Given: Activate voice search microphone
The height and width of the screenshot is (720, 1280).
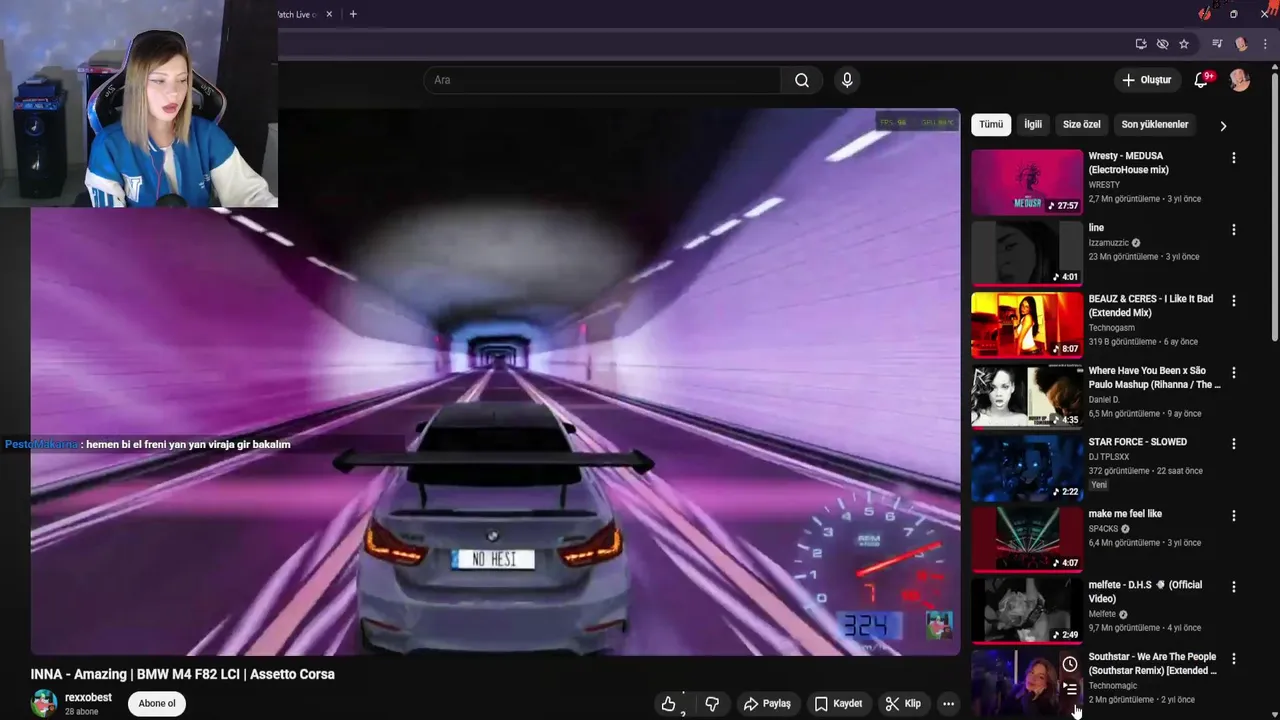Looking at the screenshot, I should click(847, 80).
